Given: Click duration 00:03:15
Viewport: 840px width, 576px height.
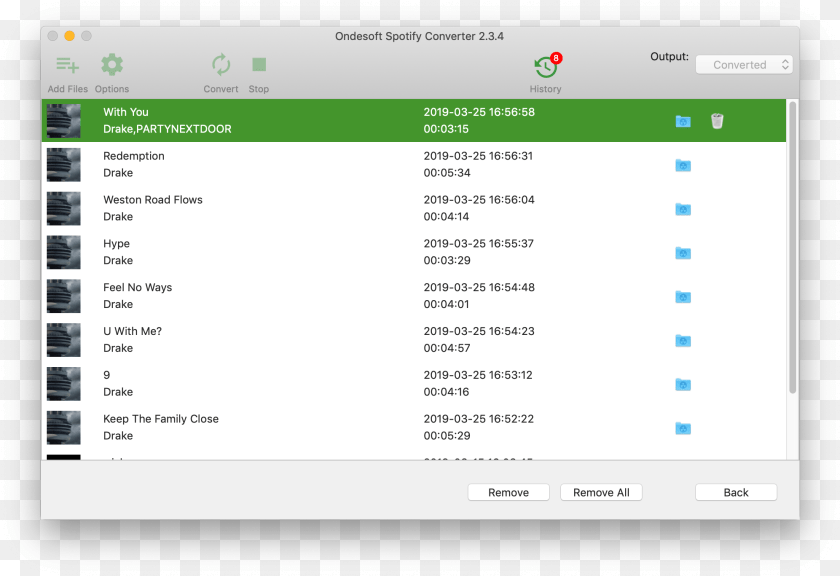Looking at the screenshot, I should [446, 129].
